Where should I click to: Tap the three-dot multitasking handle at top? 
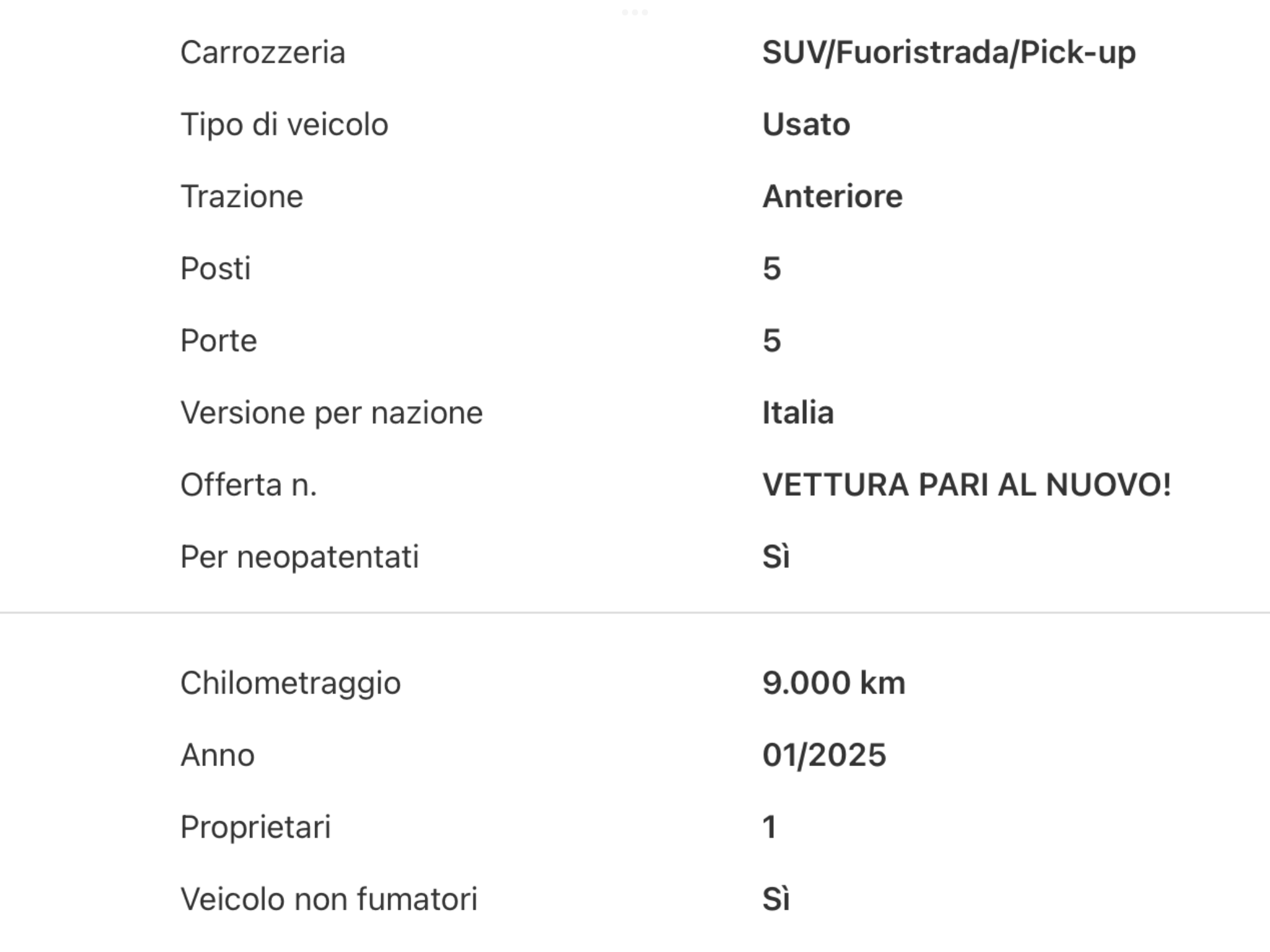[x=634, y=12]
